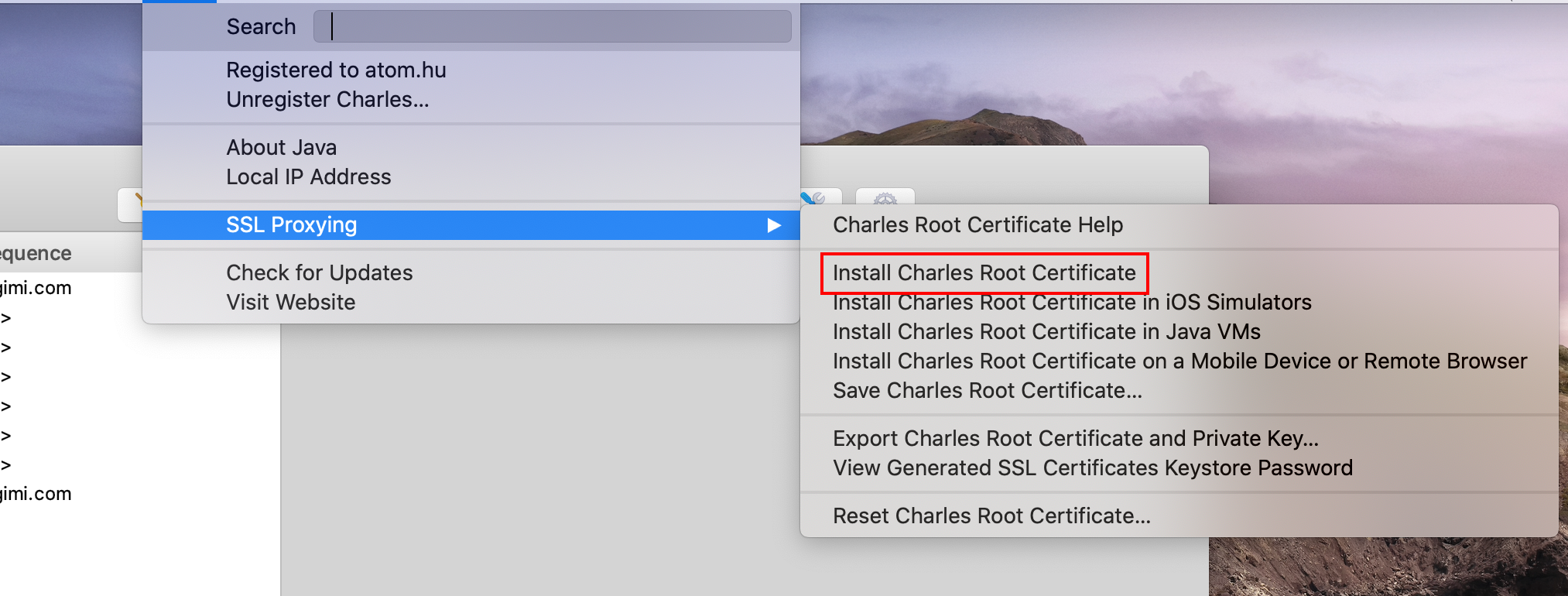1568x596 pixels.
Task: Click the Help menu search field
Action: pyautogui.click(x=552, y=26)
